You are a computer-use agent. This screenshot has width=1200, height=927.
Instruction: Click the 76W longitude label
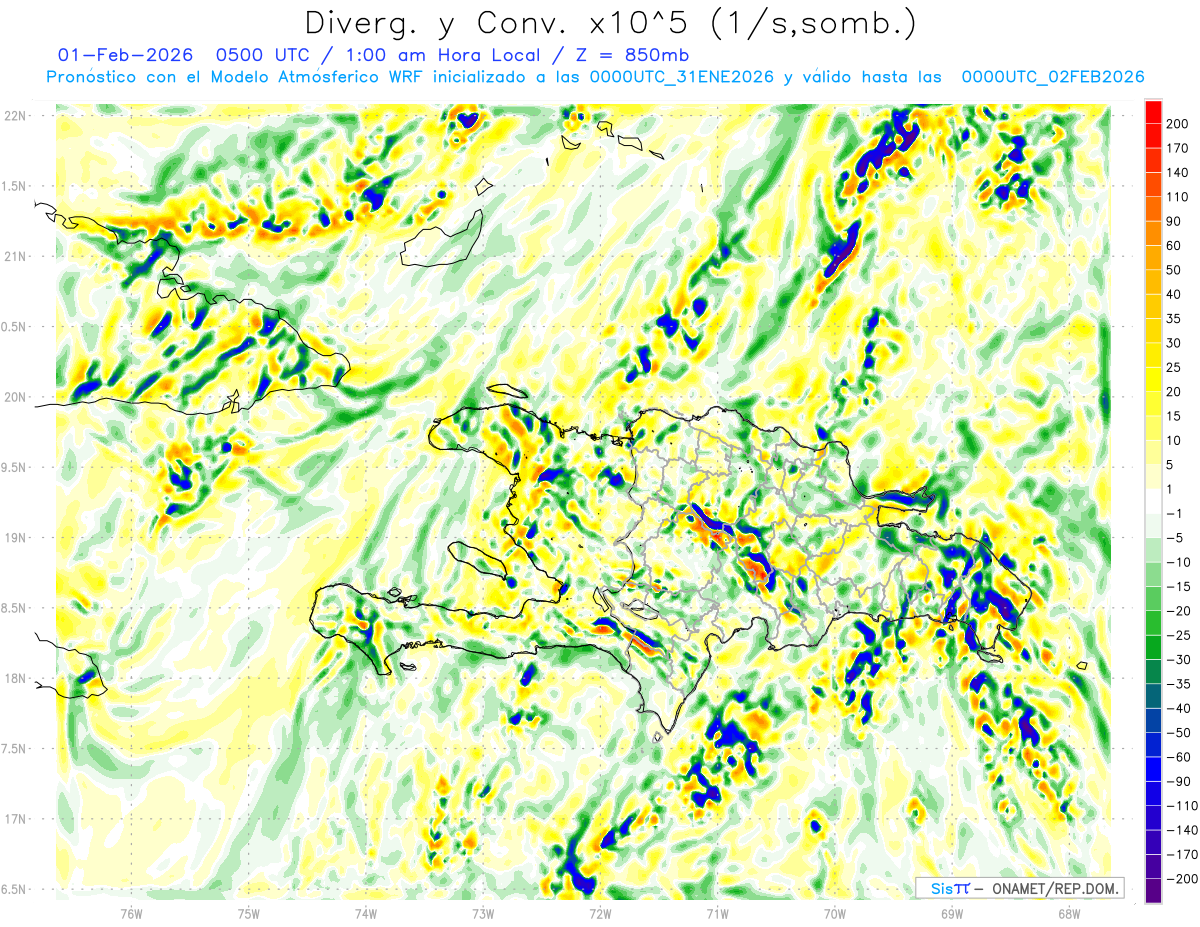tap(131, 913)
